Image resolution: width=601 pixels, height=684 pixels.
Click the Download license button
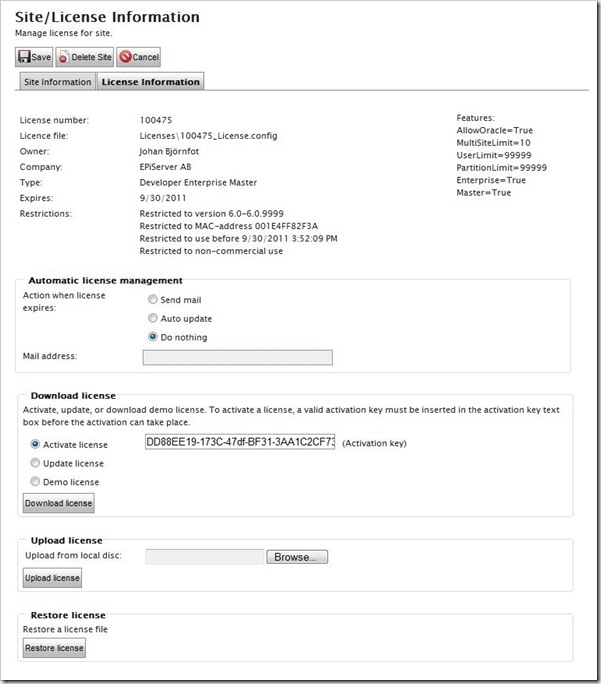tap(58, 503)
